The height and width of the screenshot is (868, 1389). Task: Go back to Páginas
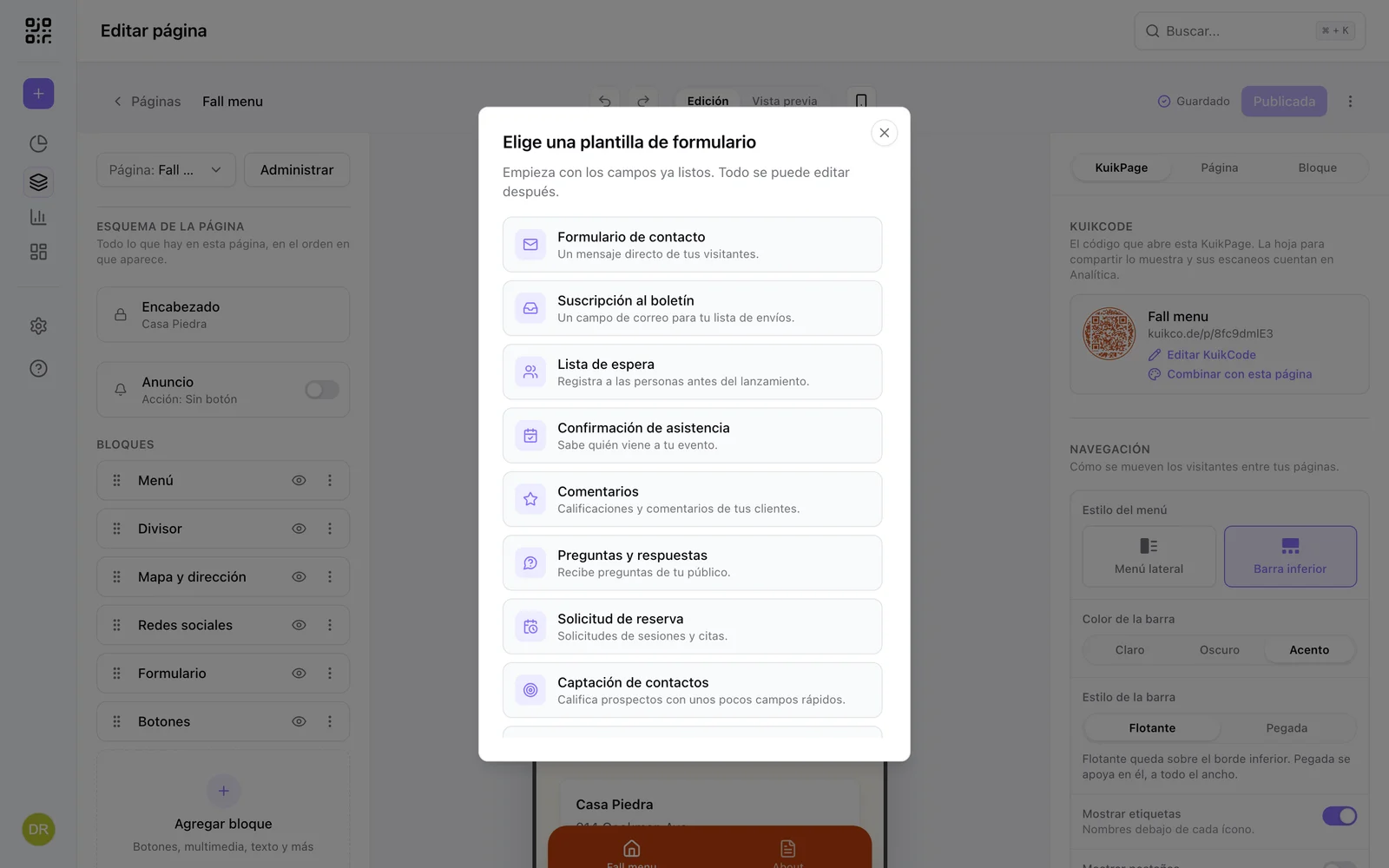tap(148, 102)
